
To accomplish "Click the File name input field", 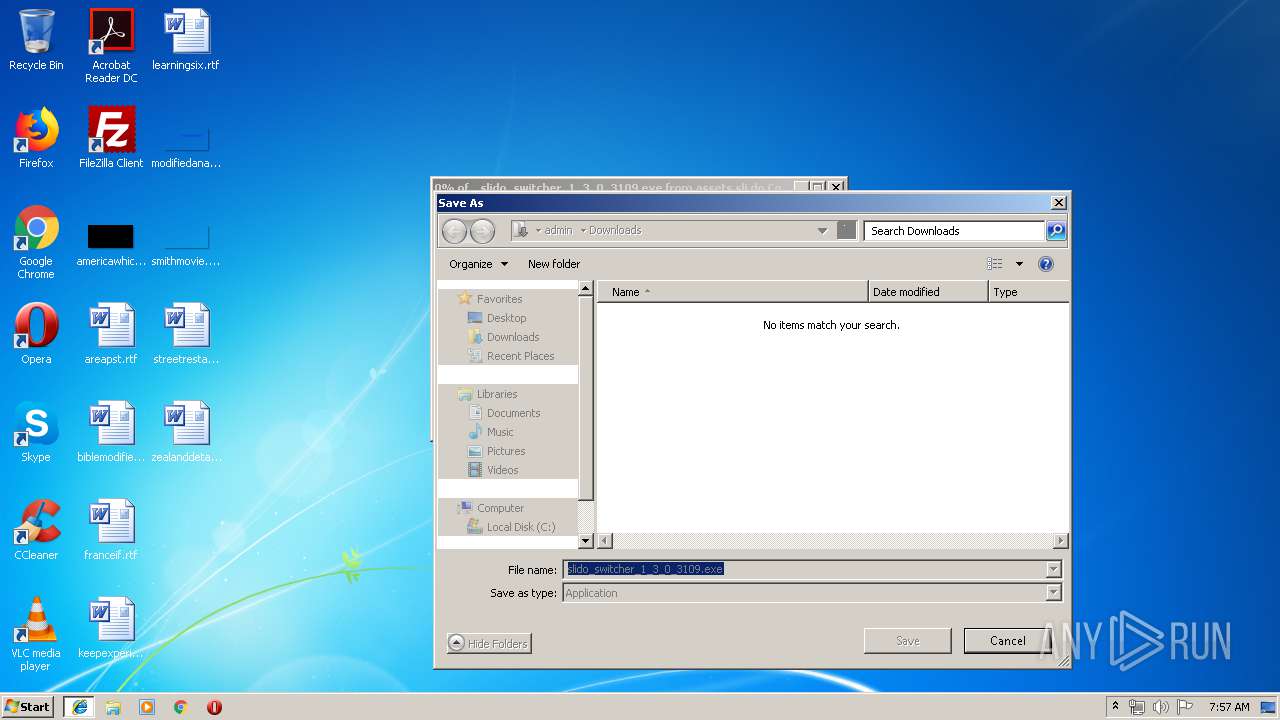I will tap(803, 570).
